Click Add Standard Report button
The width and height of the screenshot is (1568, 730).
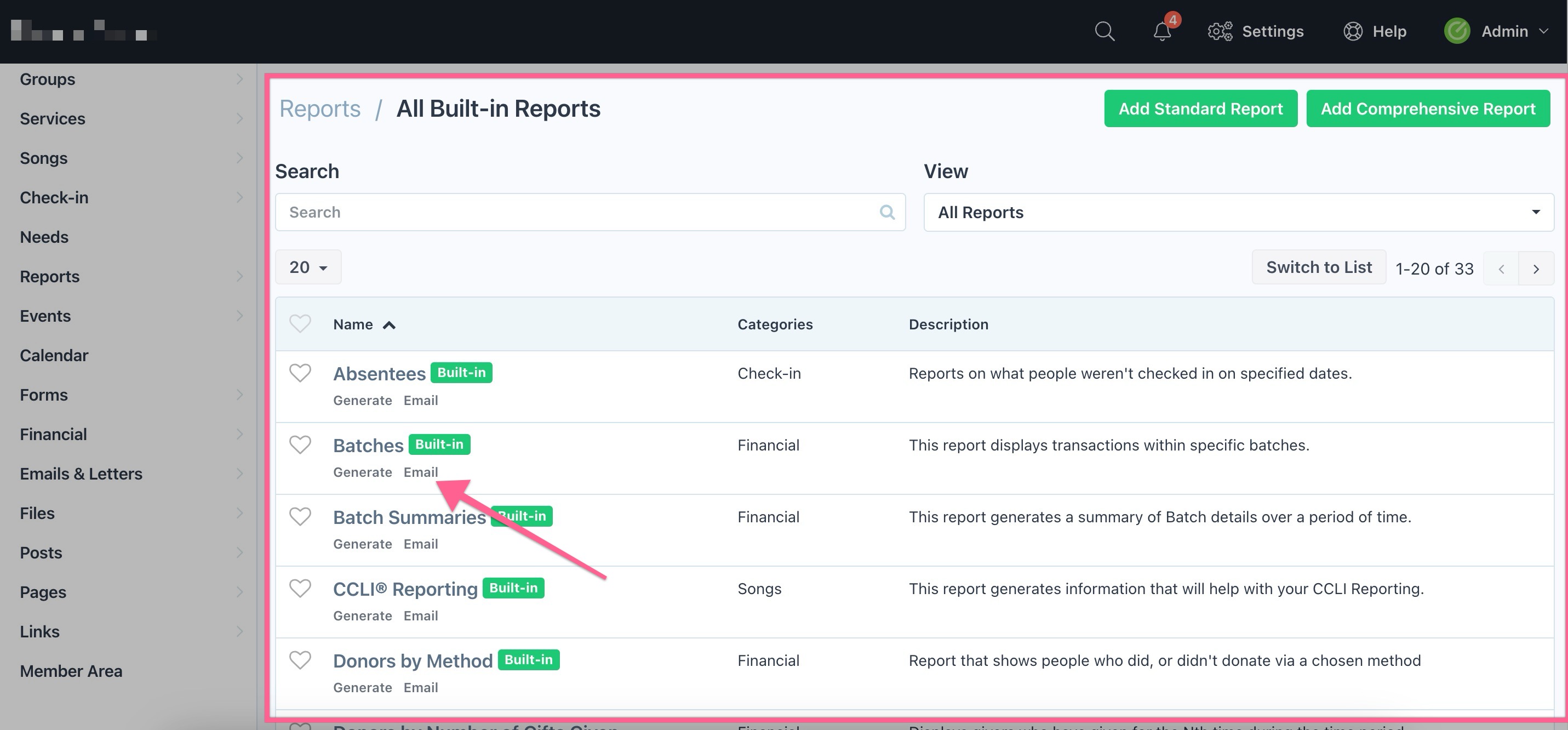(1200, 109)
